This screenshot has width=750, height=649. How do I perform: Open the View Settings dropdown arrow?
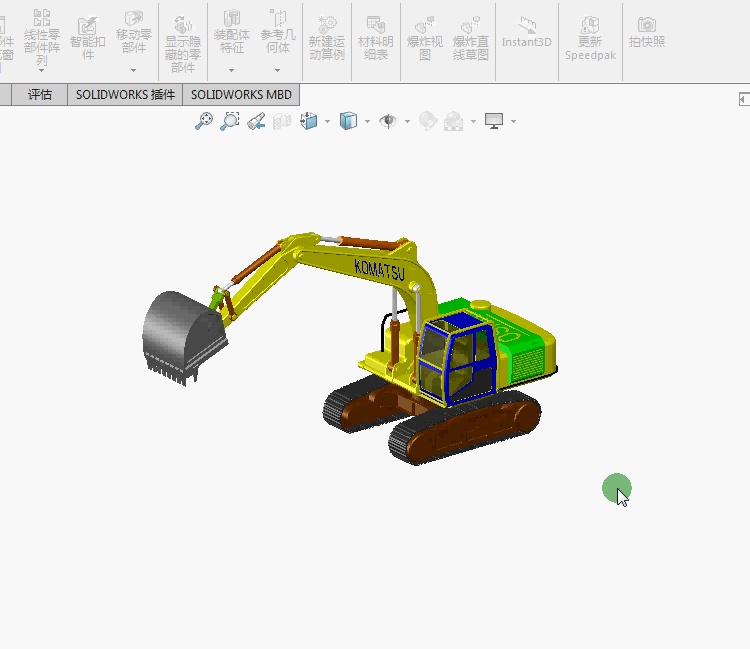click(514, 121)
